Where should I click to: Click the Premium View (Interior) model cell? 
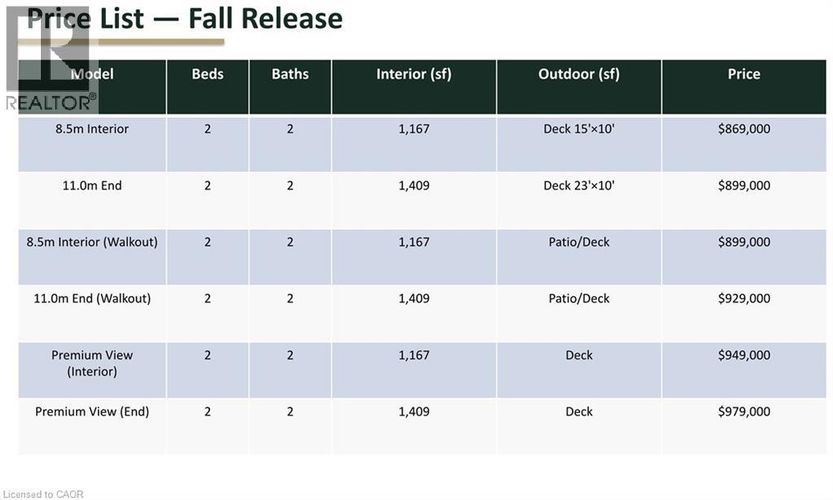pos(92,363)
